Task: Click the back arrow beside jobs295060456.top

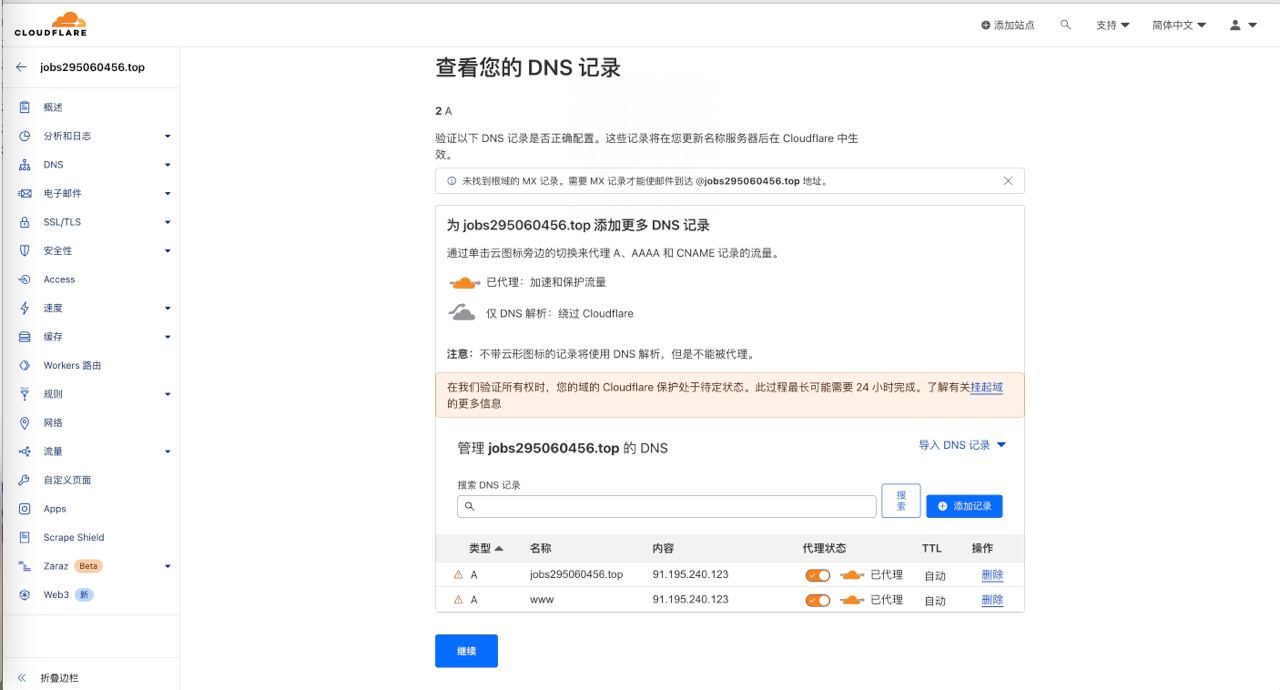Action: click(21, 67)
